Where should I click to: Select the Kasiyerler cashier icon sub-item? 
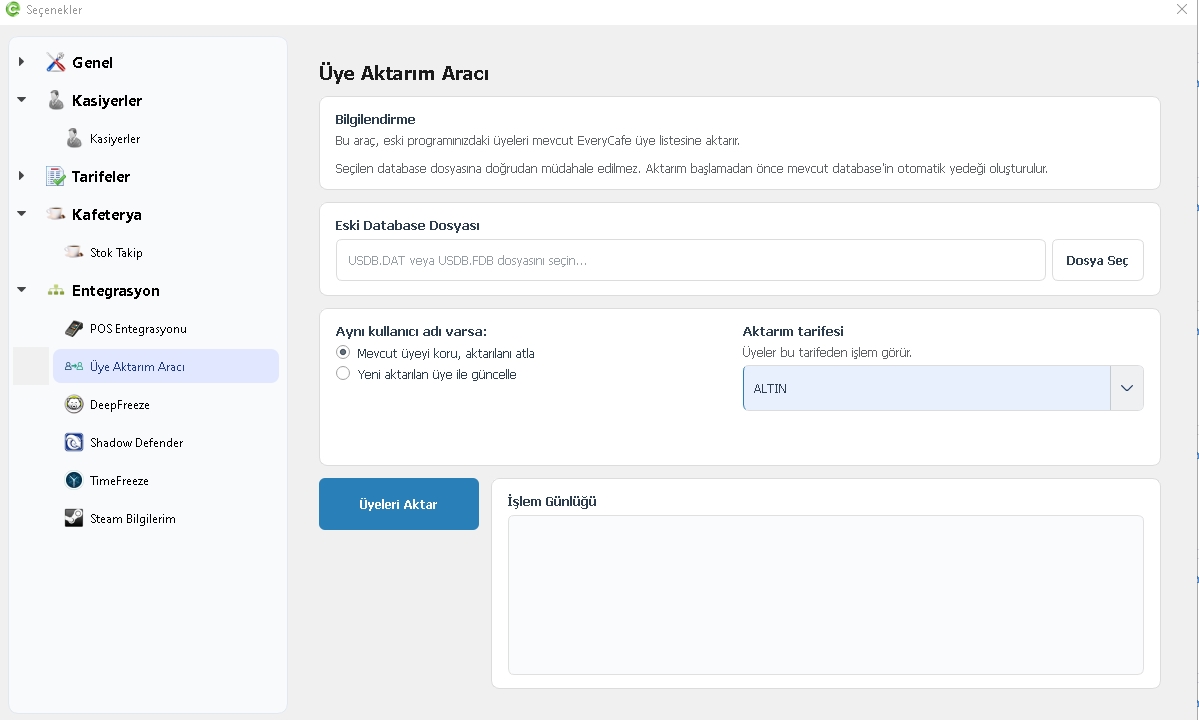[x=74, y=138]
